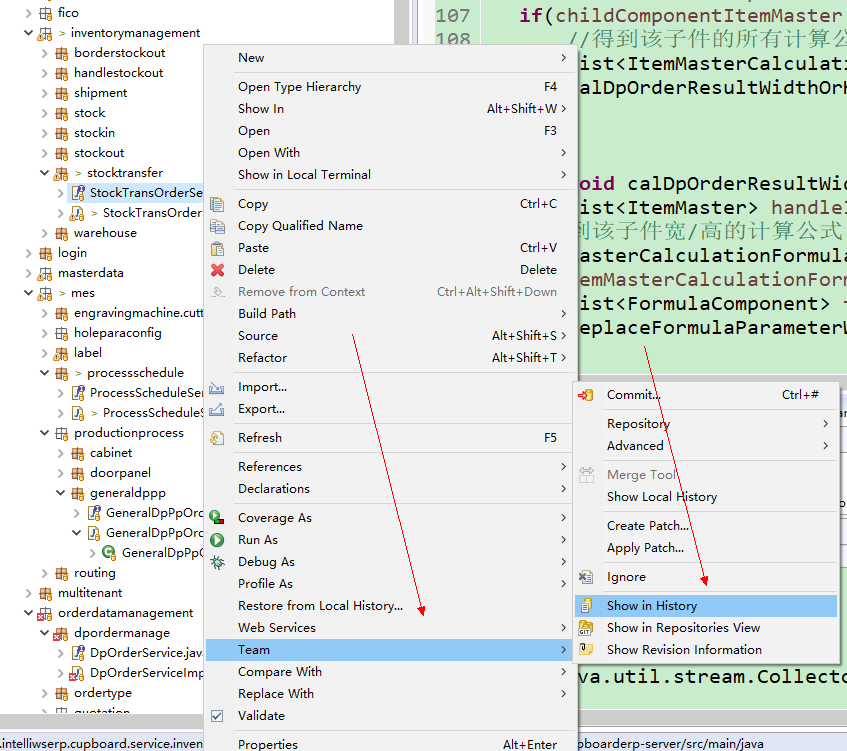Expand the login package
This screenshot has width=847, height=751.
(28, 253)
